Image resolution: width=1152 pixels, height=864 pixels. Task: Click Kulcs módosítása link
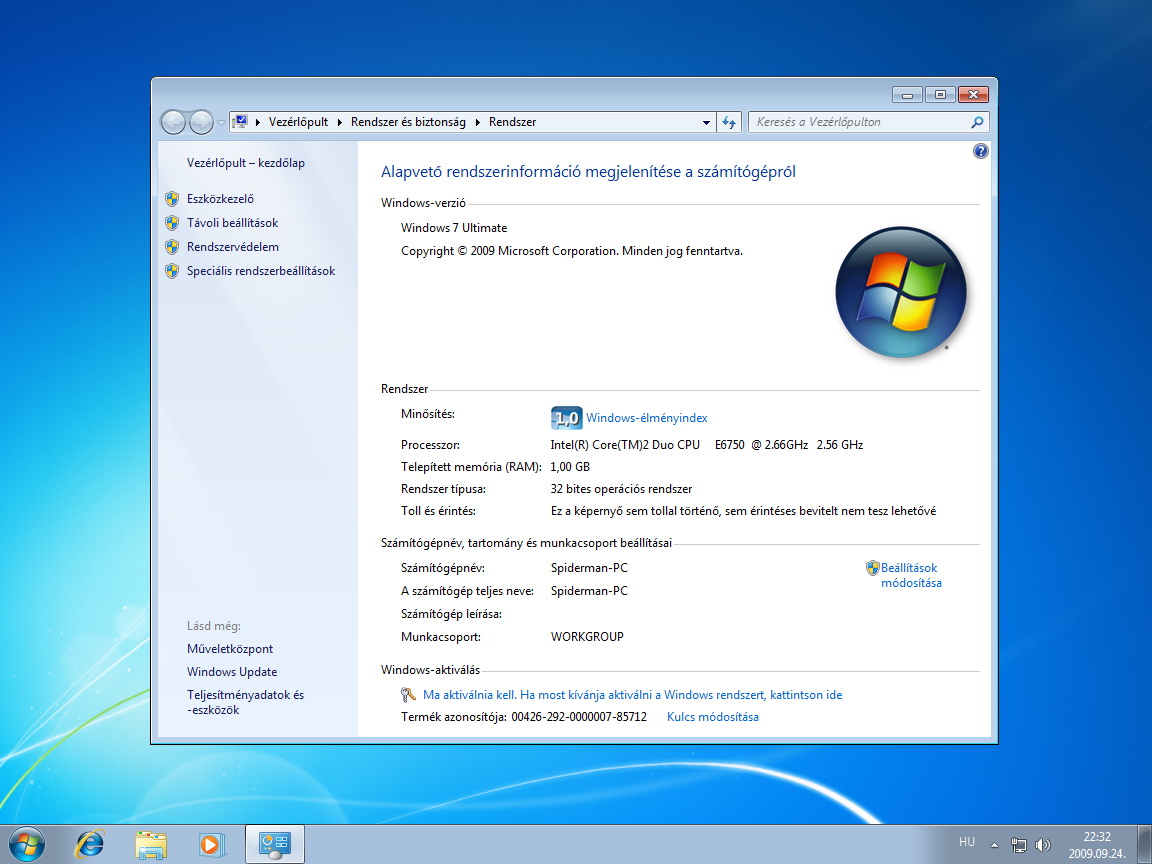712,717
